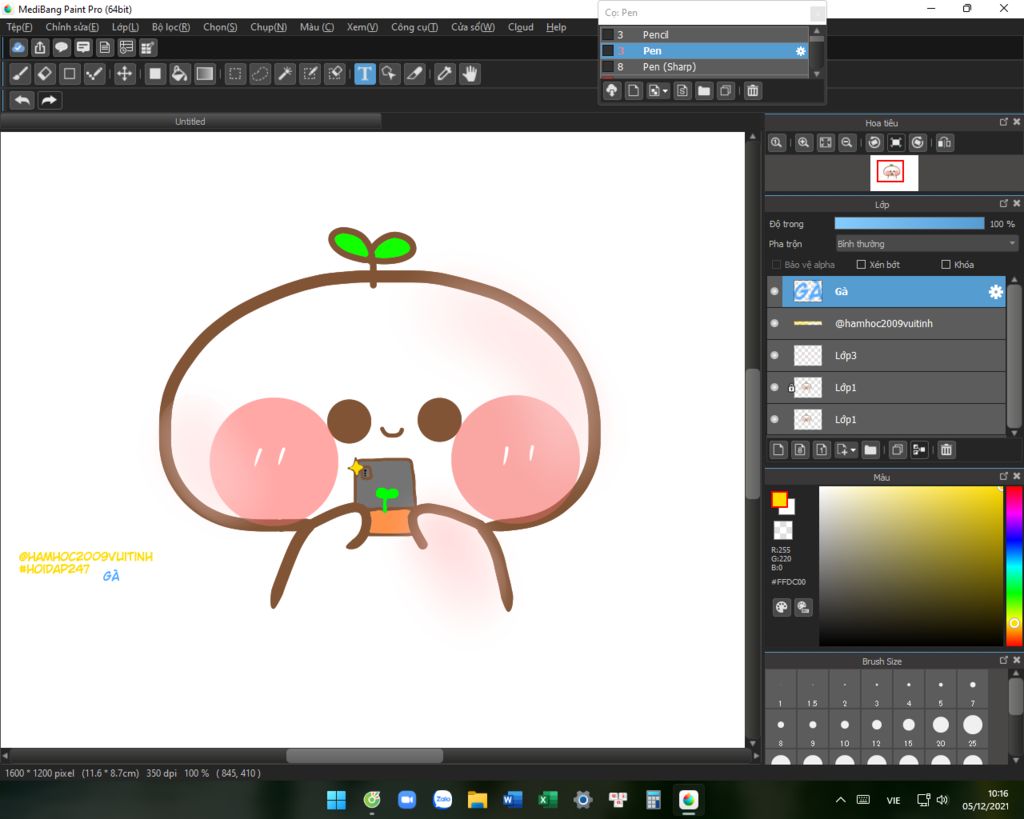
Task: Open the Cửa sổ(W) menu
Action: (473, 27)
